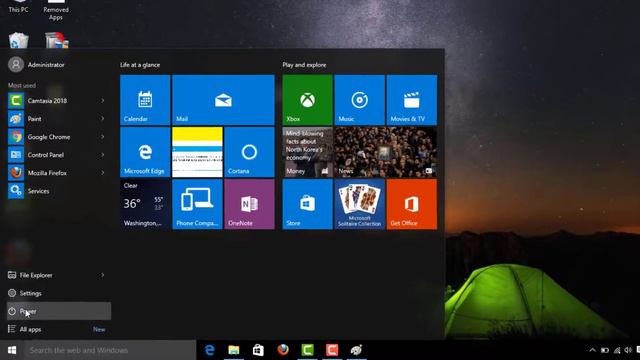Screen dimensions: 640x360
Task: Click the network tray icon
Action: 617,350
